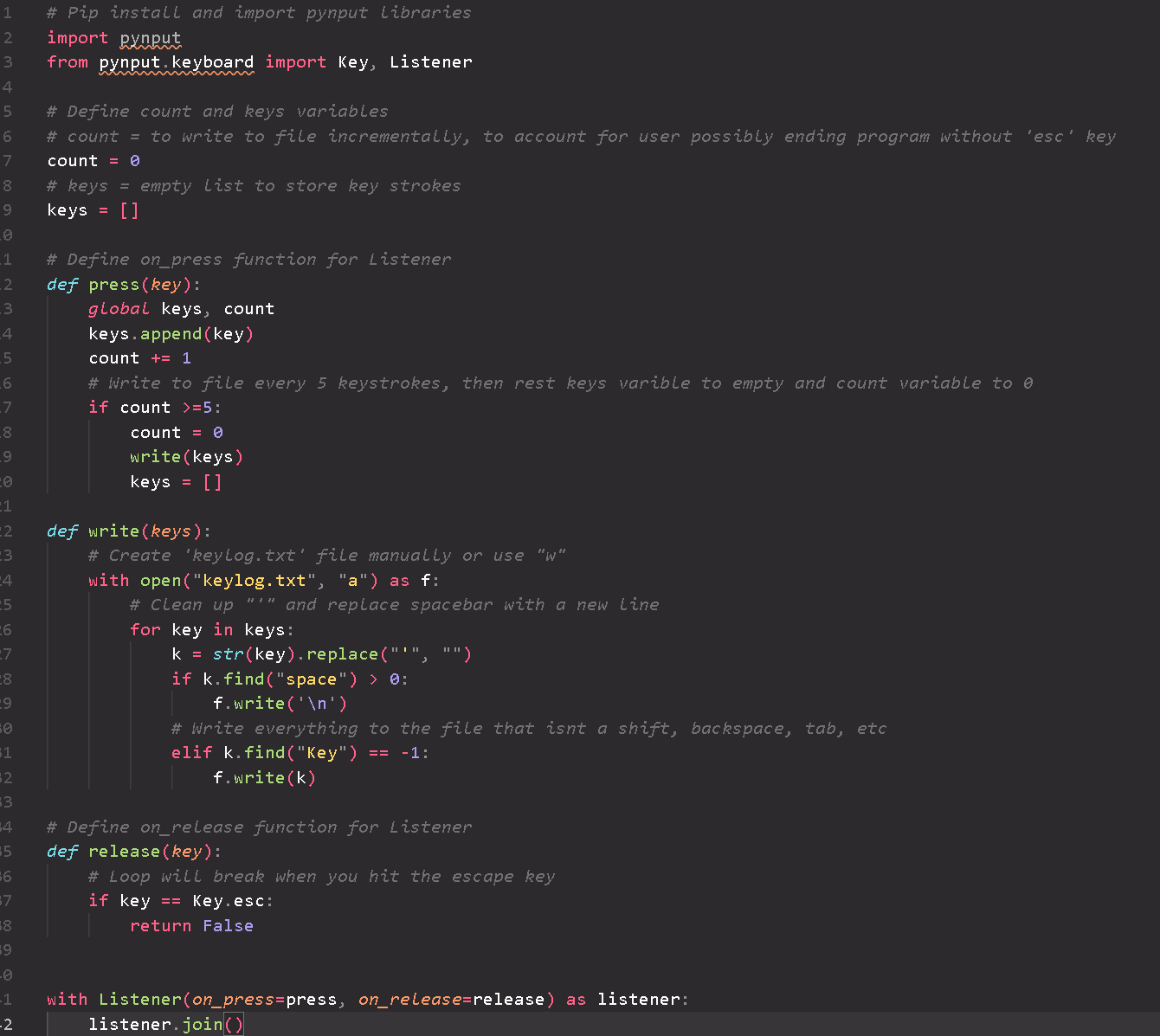Click the comment 'Pip install and import pynput libraries'
This screenshot has width=1160, height=1036.
tap(259, 13)
